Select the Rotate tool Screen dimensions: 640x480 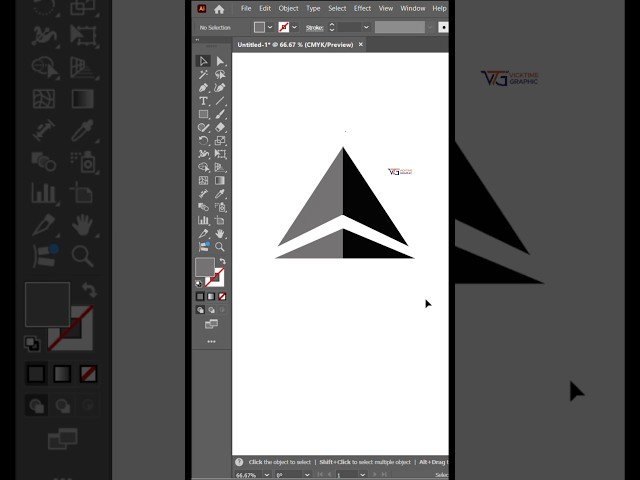pos(203,141)
